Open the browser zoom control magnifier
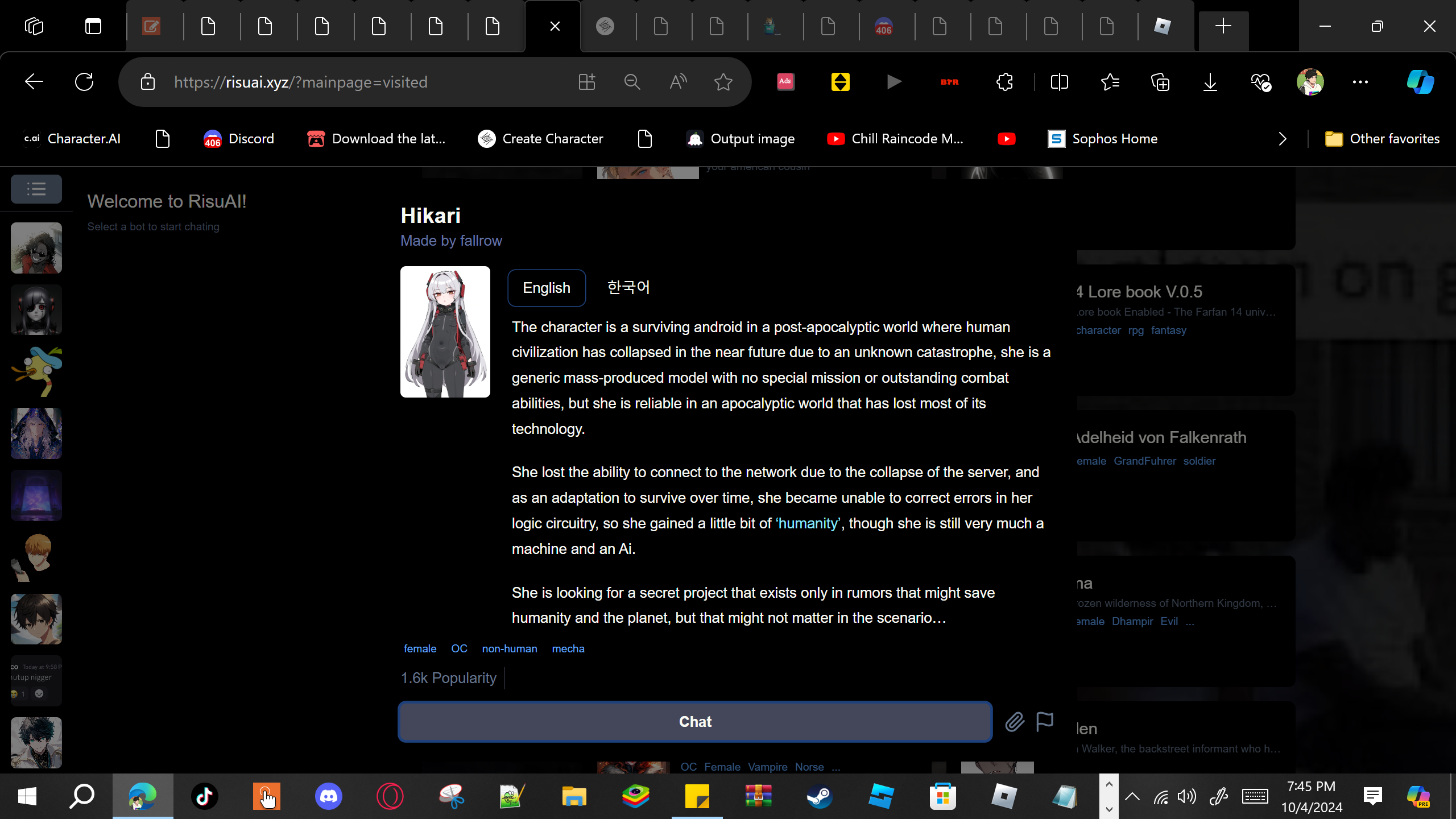 pos(632,82)
